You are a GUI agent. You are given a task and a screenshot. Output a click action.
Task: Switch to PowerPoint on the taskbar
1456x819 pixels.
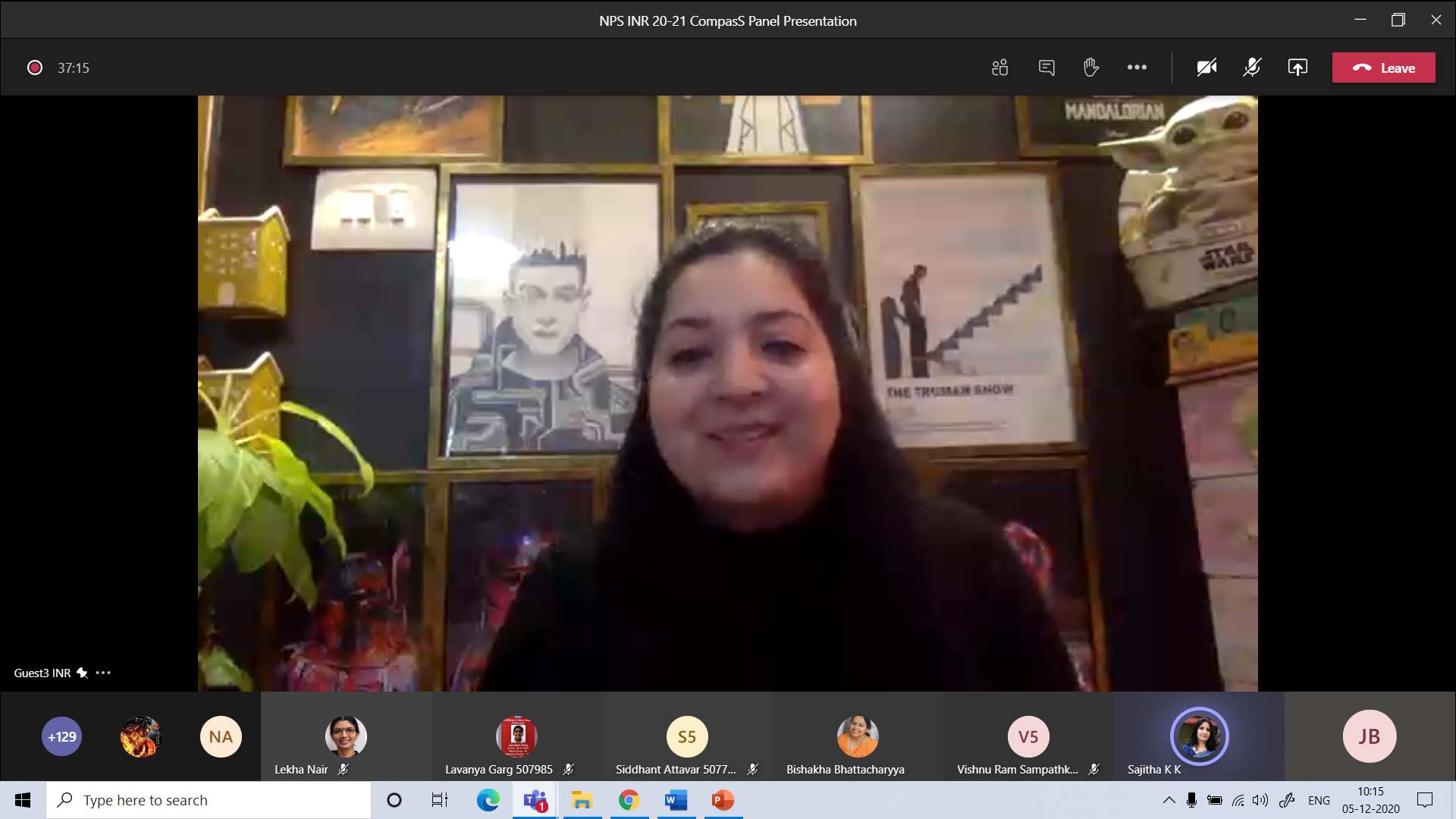pos(723,800)
